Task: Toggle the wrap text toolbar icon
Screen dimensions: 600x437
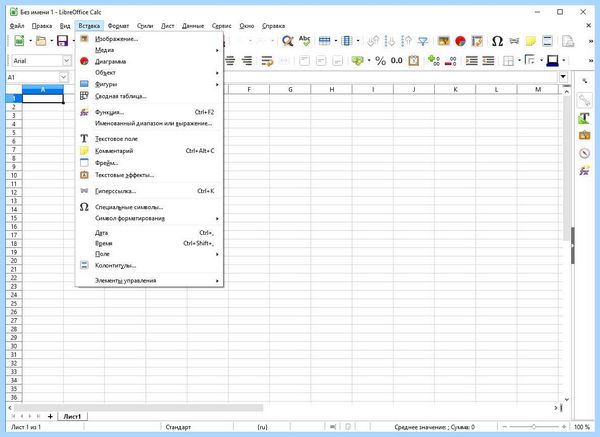Action: coord(267,60)
